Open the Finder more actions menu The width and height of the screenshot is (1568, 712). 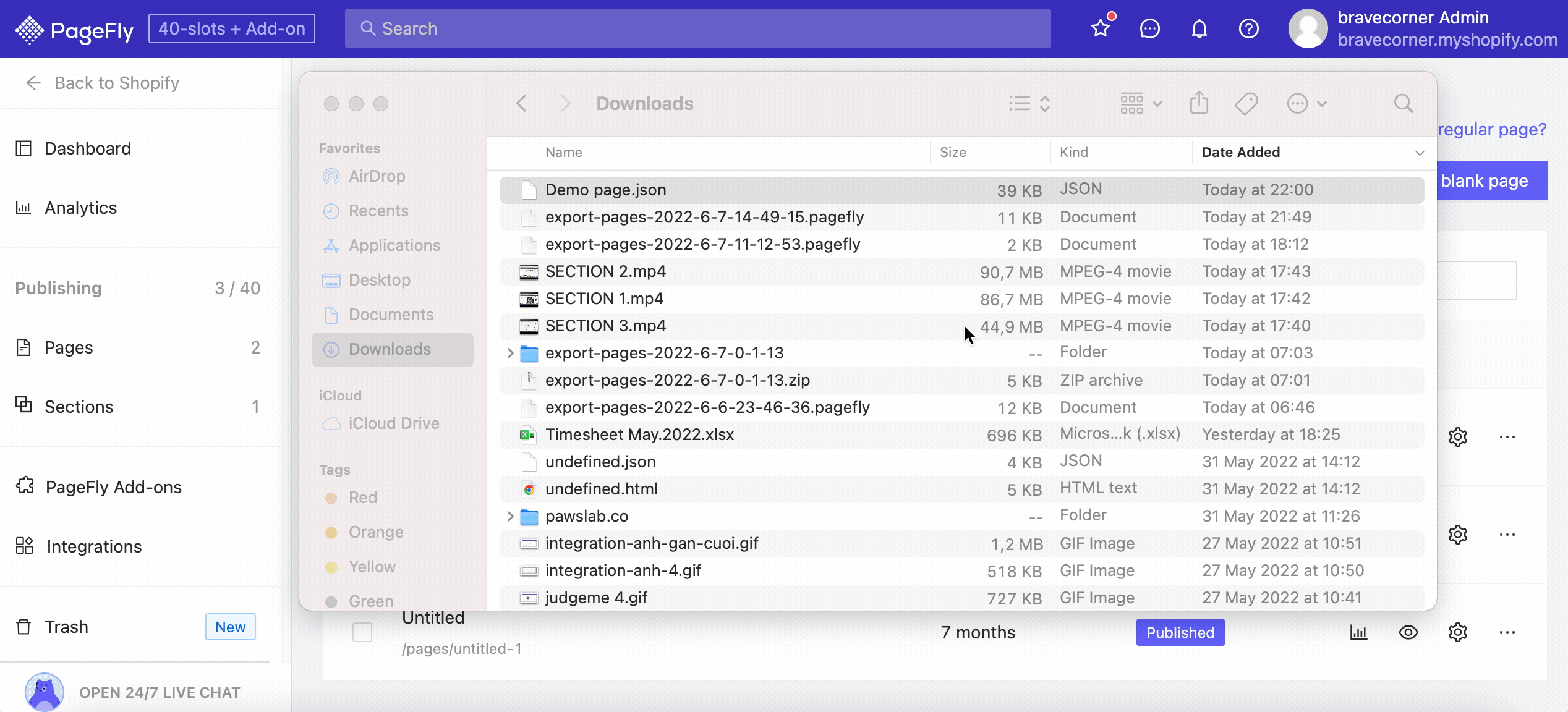point(1306,103)
